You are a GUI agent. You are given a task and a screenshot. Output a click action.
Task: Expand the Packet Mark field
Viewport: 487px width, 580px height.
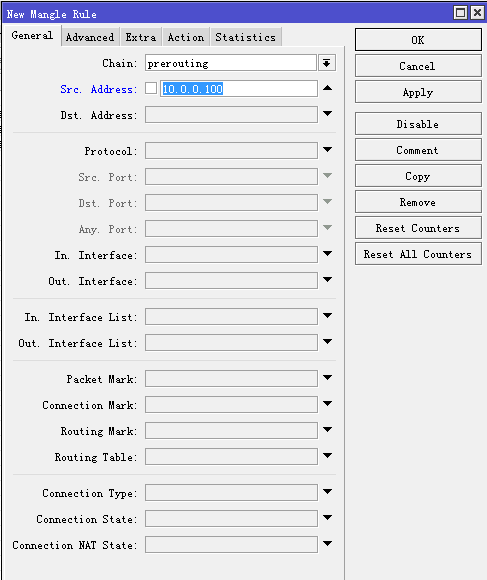[327, 378]
